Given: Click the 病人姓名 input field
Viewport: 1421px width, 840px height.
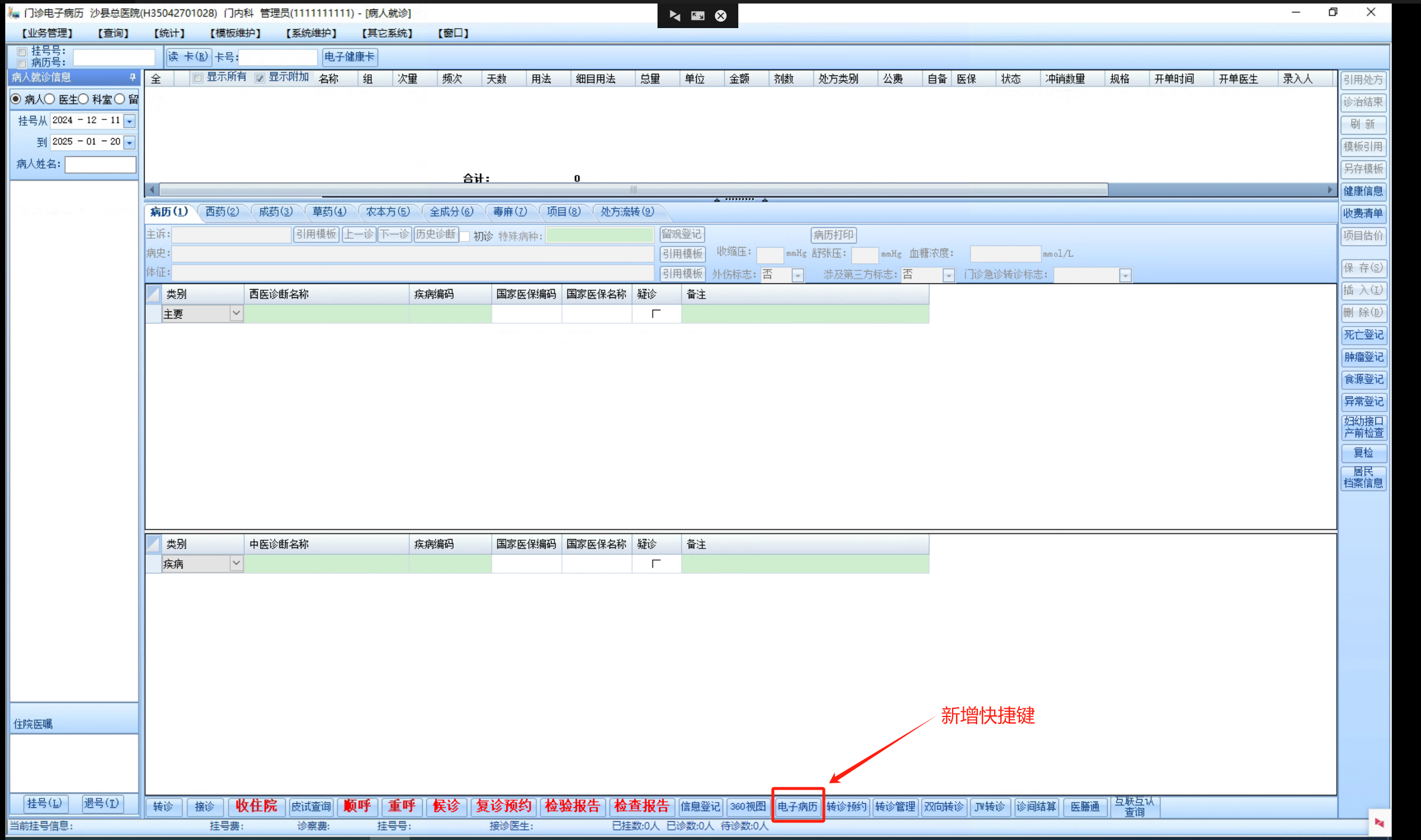Looking at the screenshot, I should (100, 164).
